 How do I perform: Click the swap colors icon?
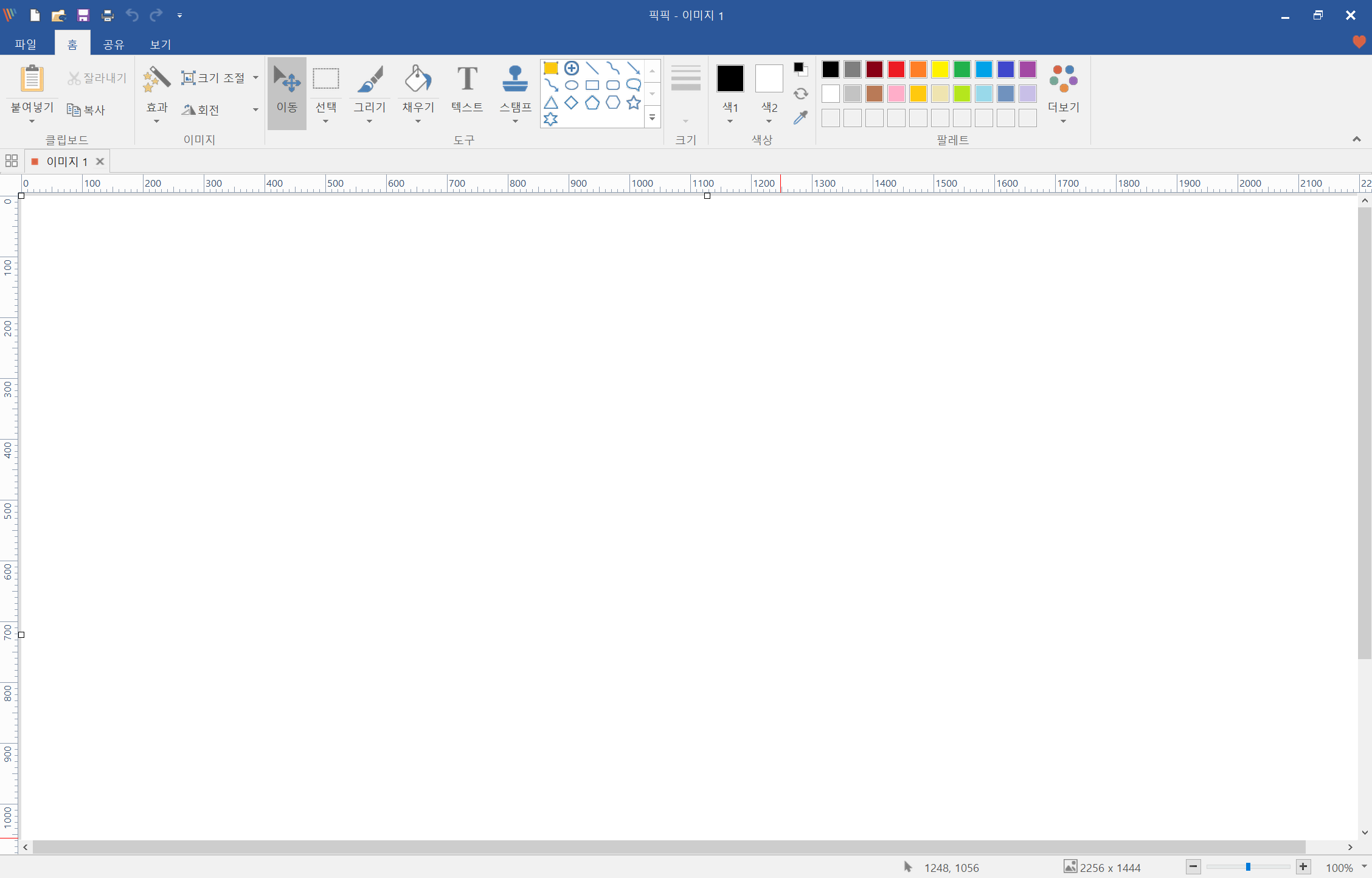click(x=800, y=94)
